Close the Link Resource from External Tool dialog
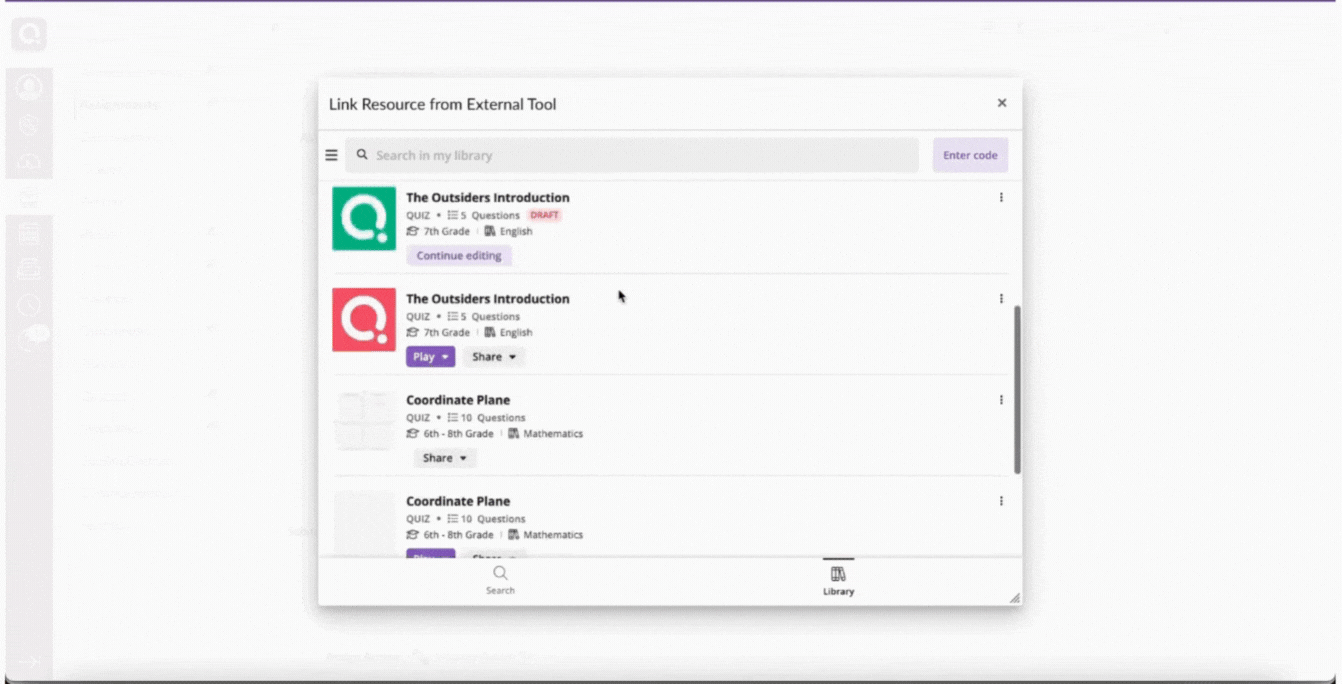1342x684 pixels. coord(1002,103)
